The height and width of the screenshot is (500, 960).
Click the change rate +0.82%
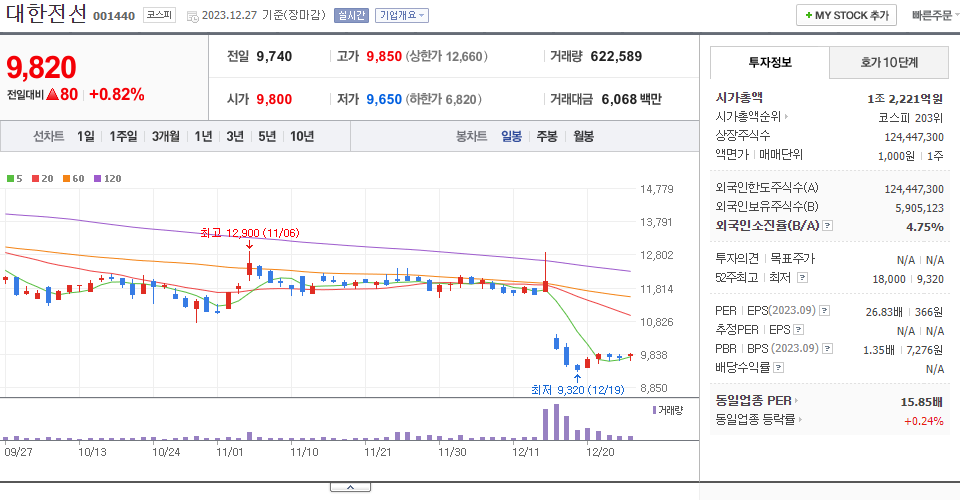(117, 94)
